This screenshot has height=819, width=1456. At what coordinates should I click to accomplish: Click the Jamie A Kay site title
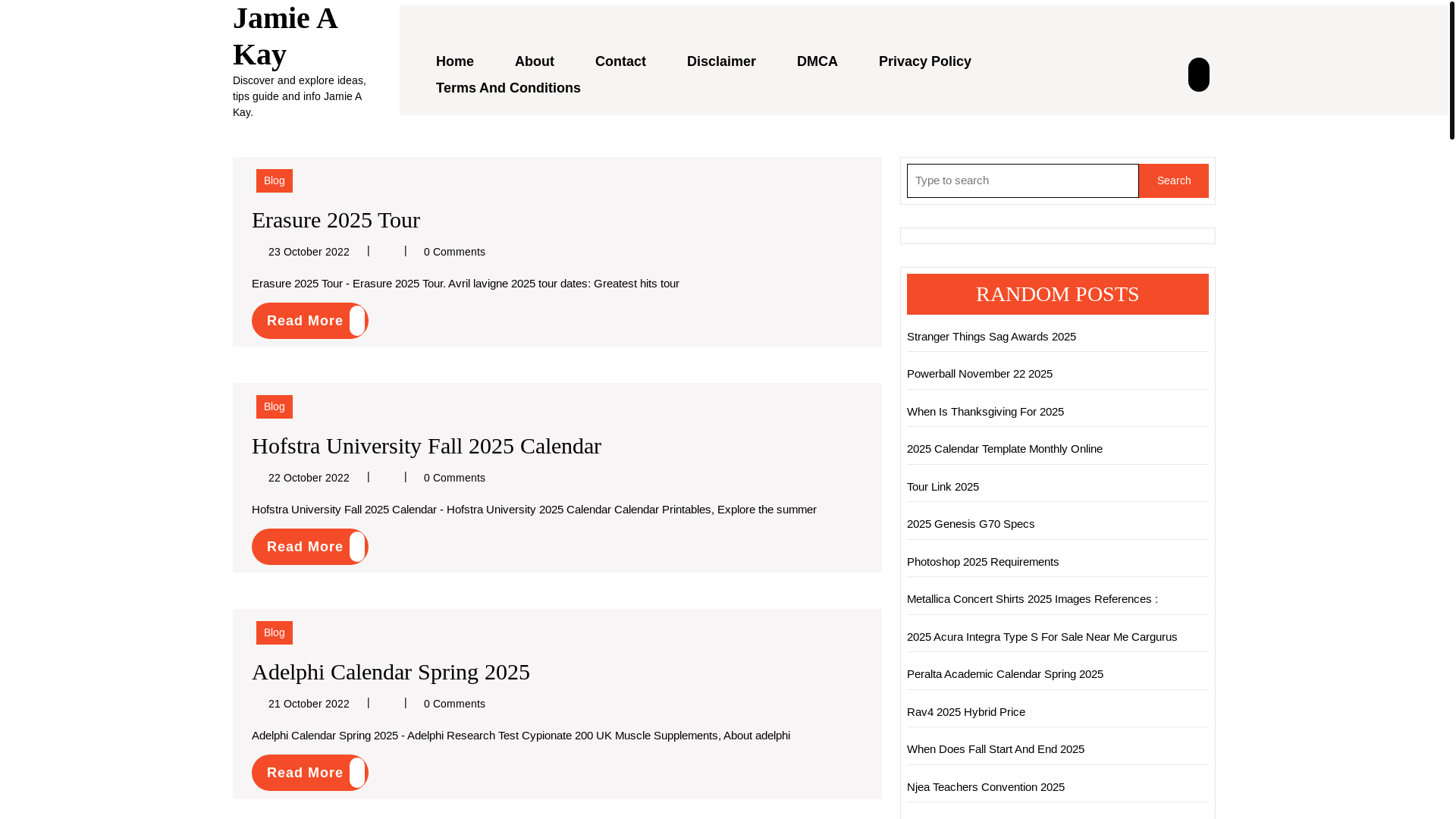285,36
